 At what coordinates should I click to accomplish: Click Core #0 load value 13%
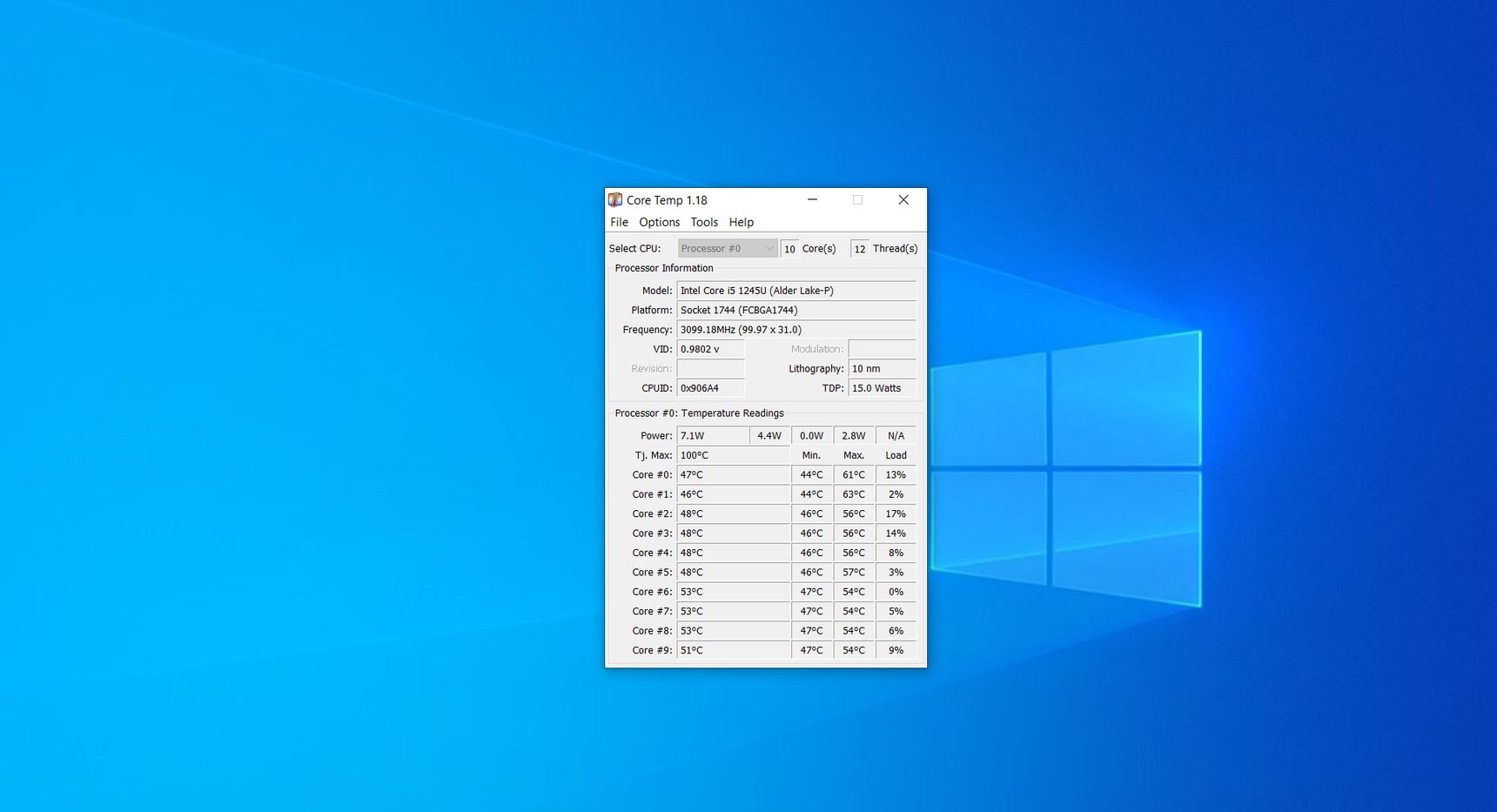pos(896,475)
